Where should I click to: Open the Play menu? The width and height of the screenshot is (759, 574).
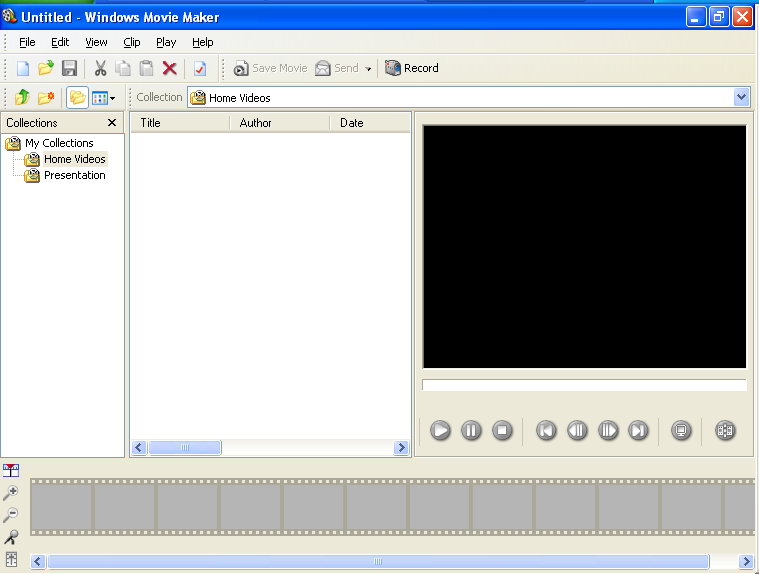point(166,42)
